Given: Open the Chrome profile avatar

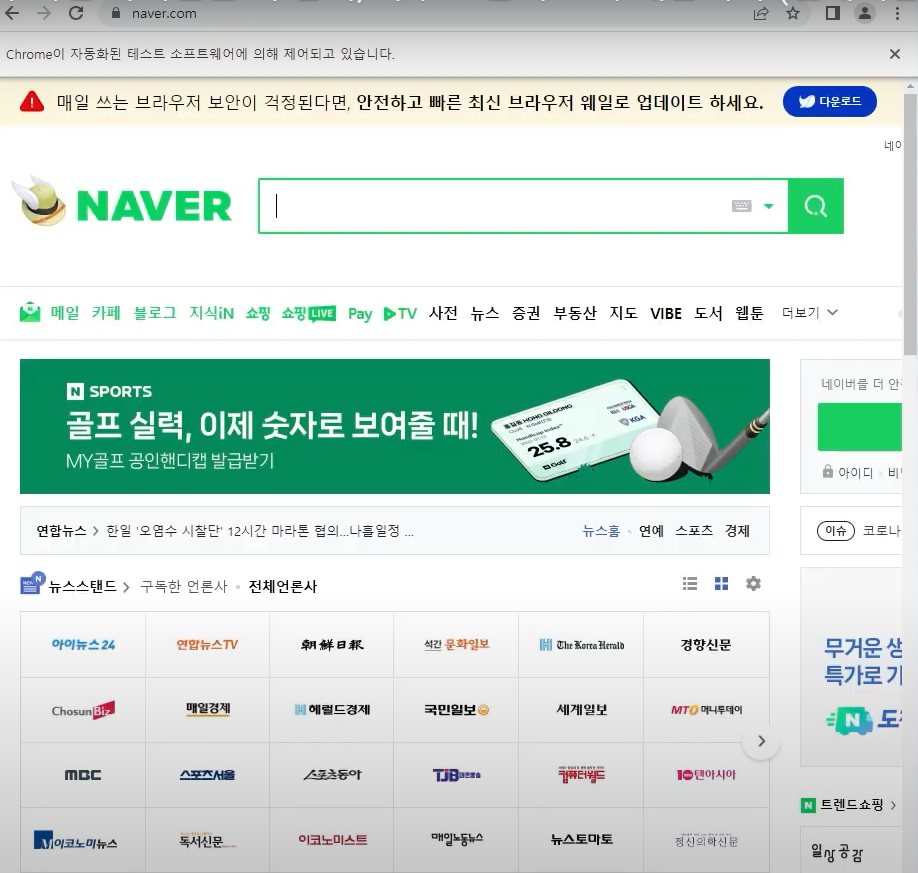Looking at the screenshot, I should point(865,13).
